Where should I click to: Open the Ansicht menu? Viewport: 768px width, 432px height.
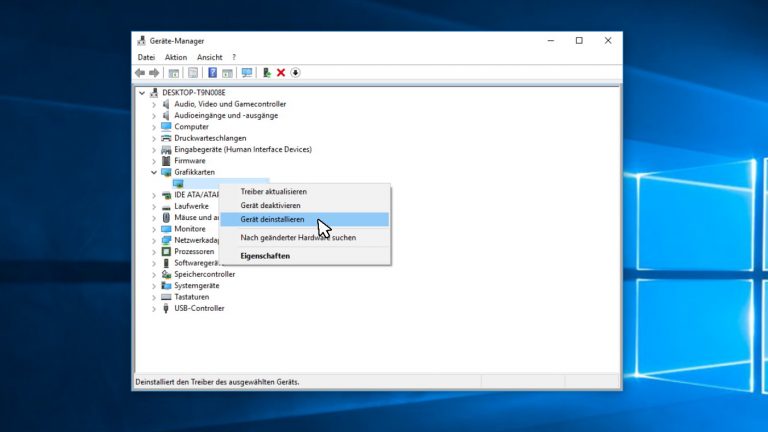coord(209,57)
